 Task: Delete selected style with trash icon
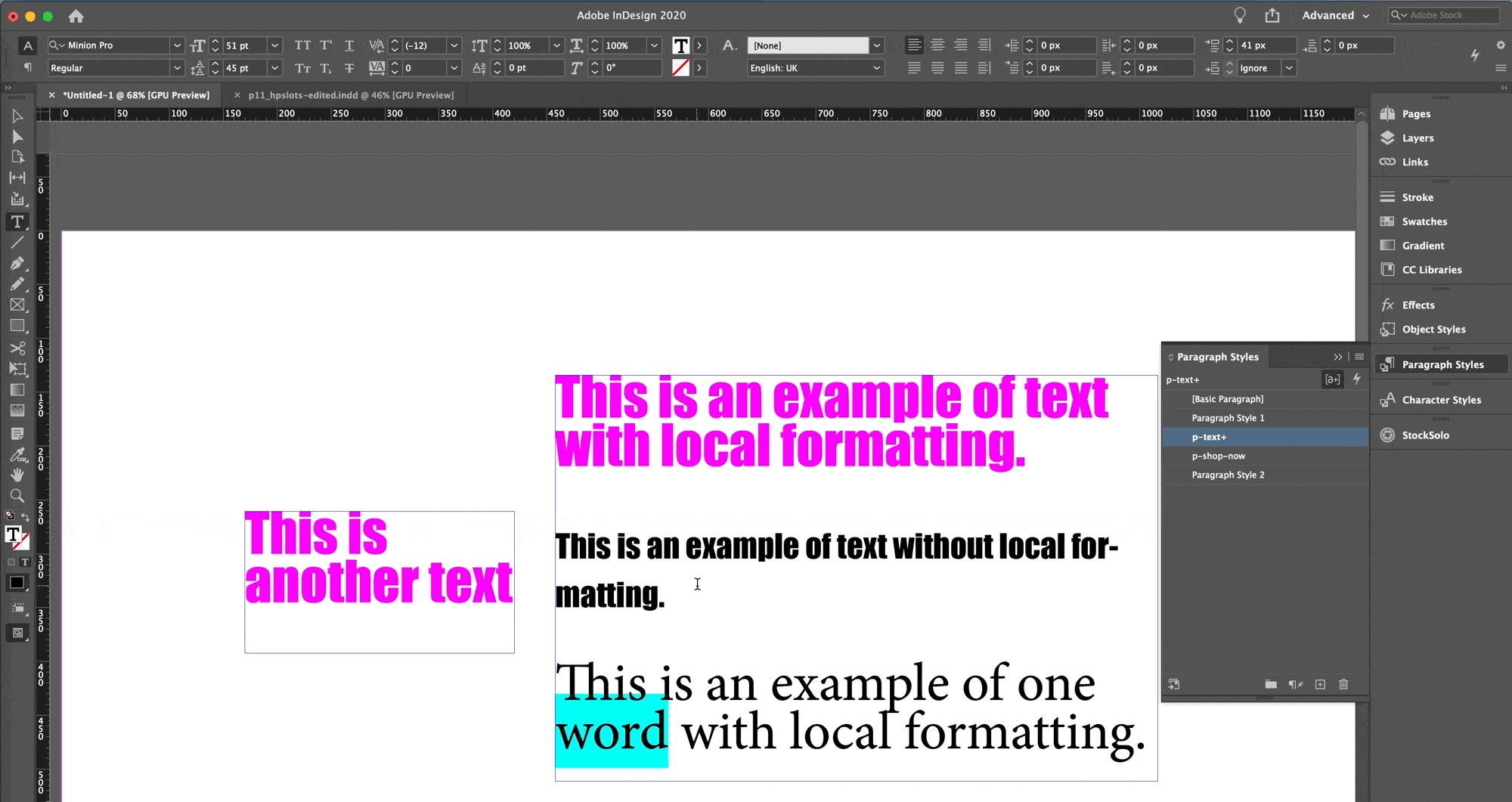[x=1343, y=685]
